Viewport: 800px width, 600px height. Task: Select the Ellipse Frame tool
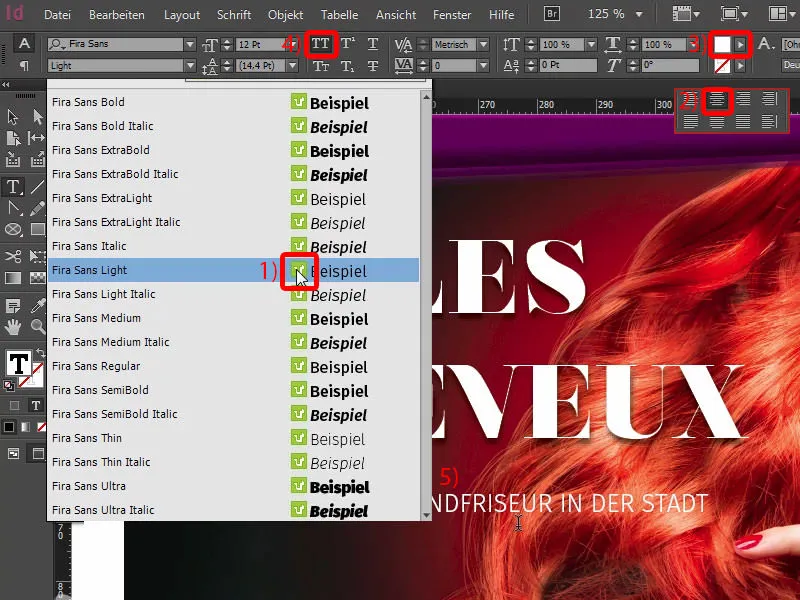[13, 230]
